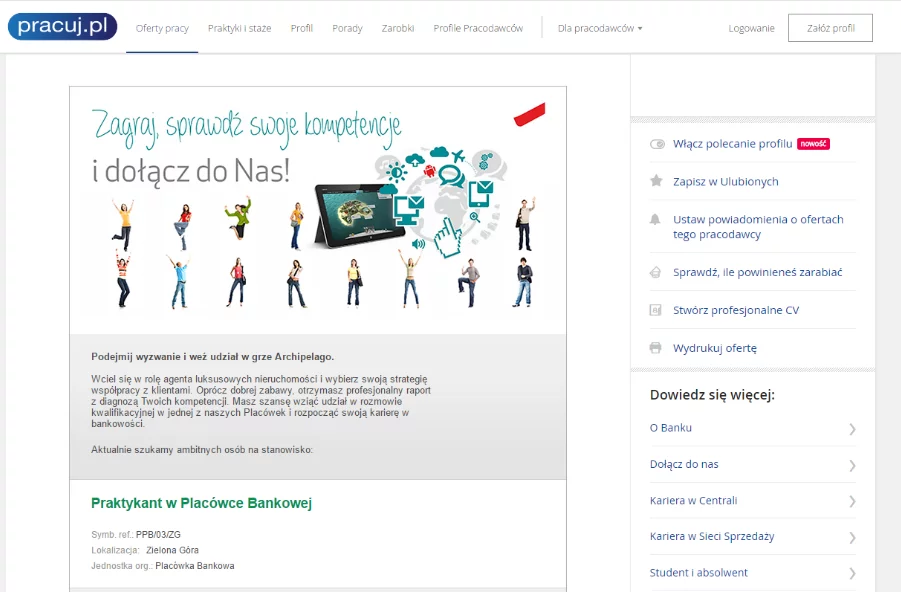Click the 'Student i absolwent' link
Image resolution: width=901 pixels, height=592 pixels.
698,573
